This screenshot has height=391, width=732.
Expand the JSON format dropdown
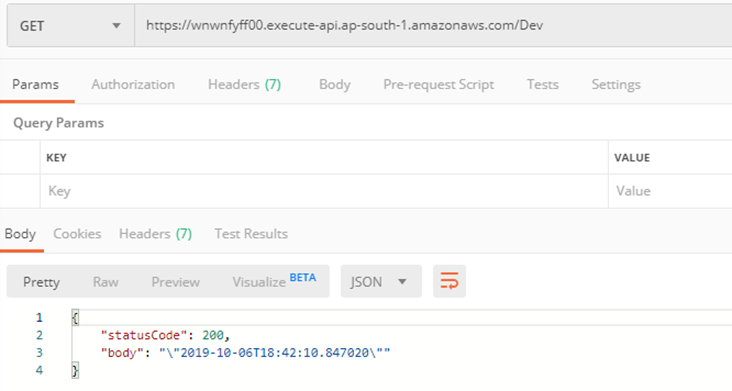pyautogui.click(x=381, y=281)
